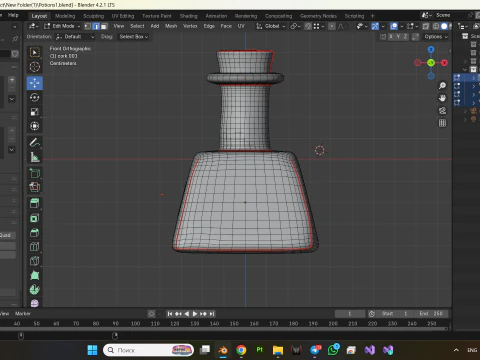The width and height of the screenshot is (480, 360).
Task: Open the Global transform orientation dropdown
Action: (271, 26)
